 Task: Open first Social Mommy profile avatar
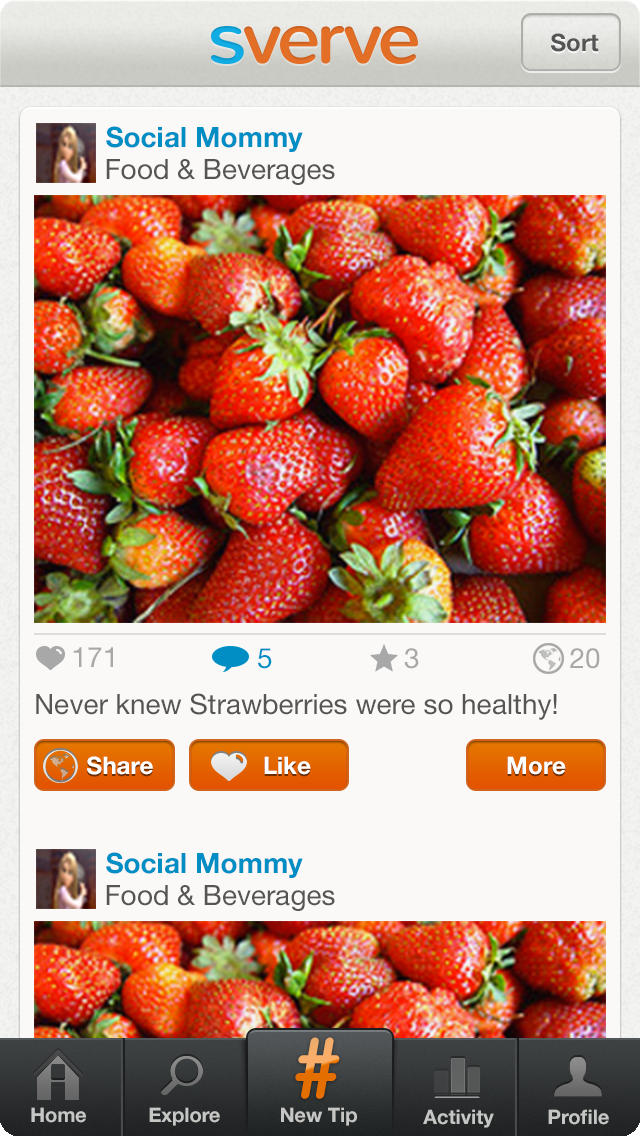click(66, 153)
